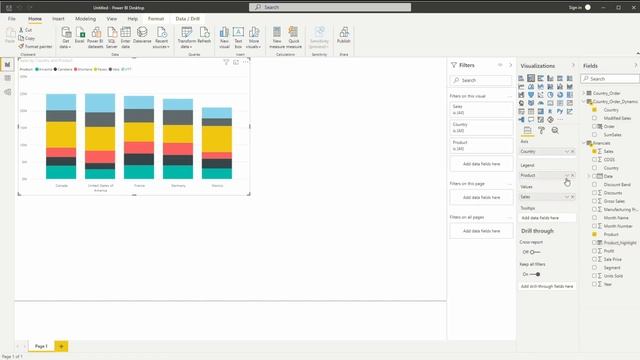The height and width of the screenshot is (360, 640).
Task: Click the Filters pane search box
Action: point(481,80)
